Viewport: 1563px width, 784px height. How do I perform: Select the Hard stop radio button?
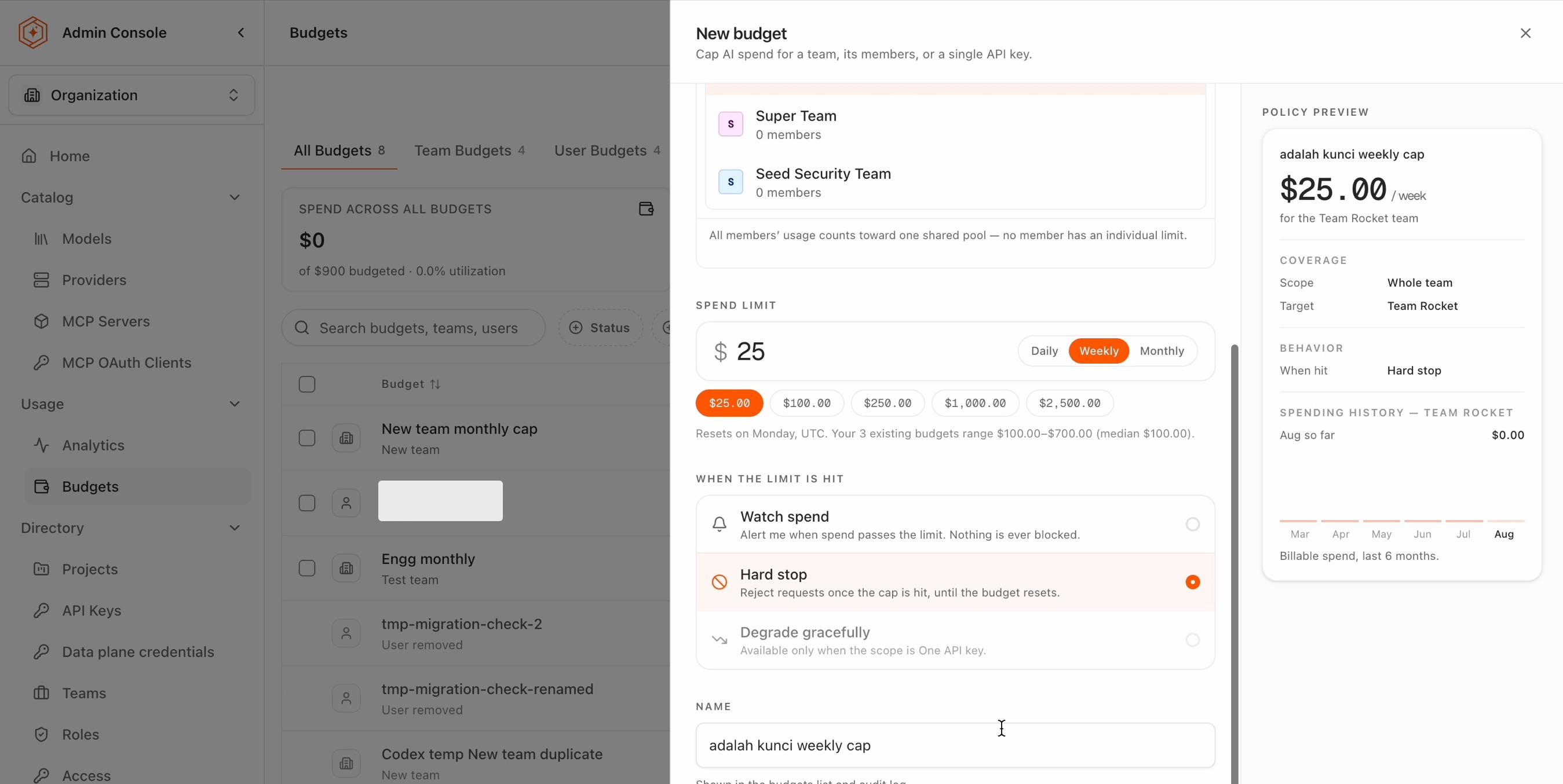click(x=1192, y=582)
